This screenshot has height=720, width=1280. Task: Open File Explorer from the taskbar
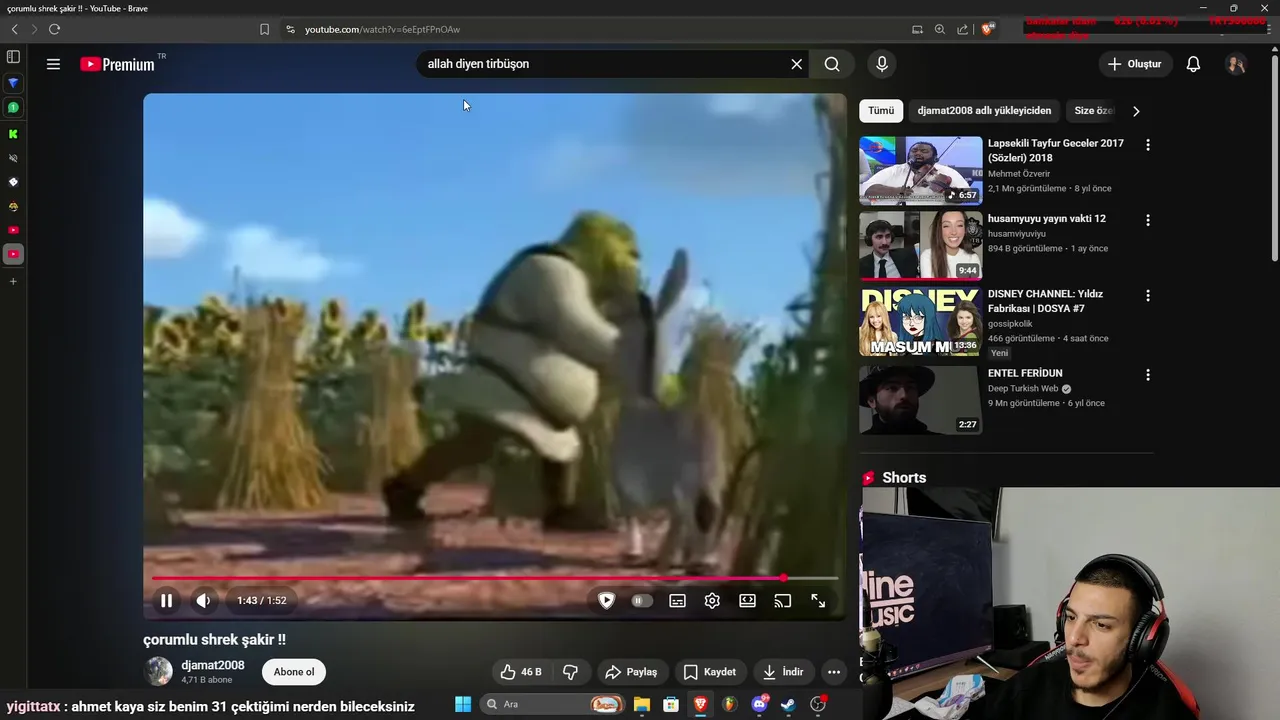pyautogui.click(x=641, y=704)
